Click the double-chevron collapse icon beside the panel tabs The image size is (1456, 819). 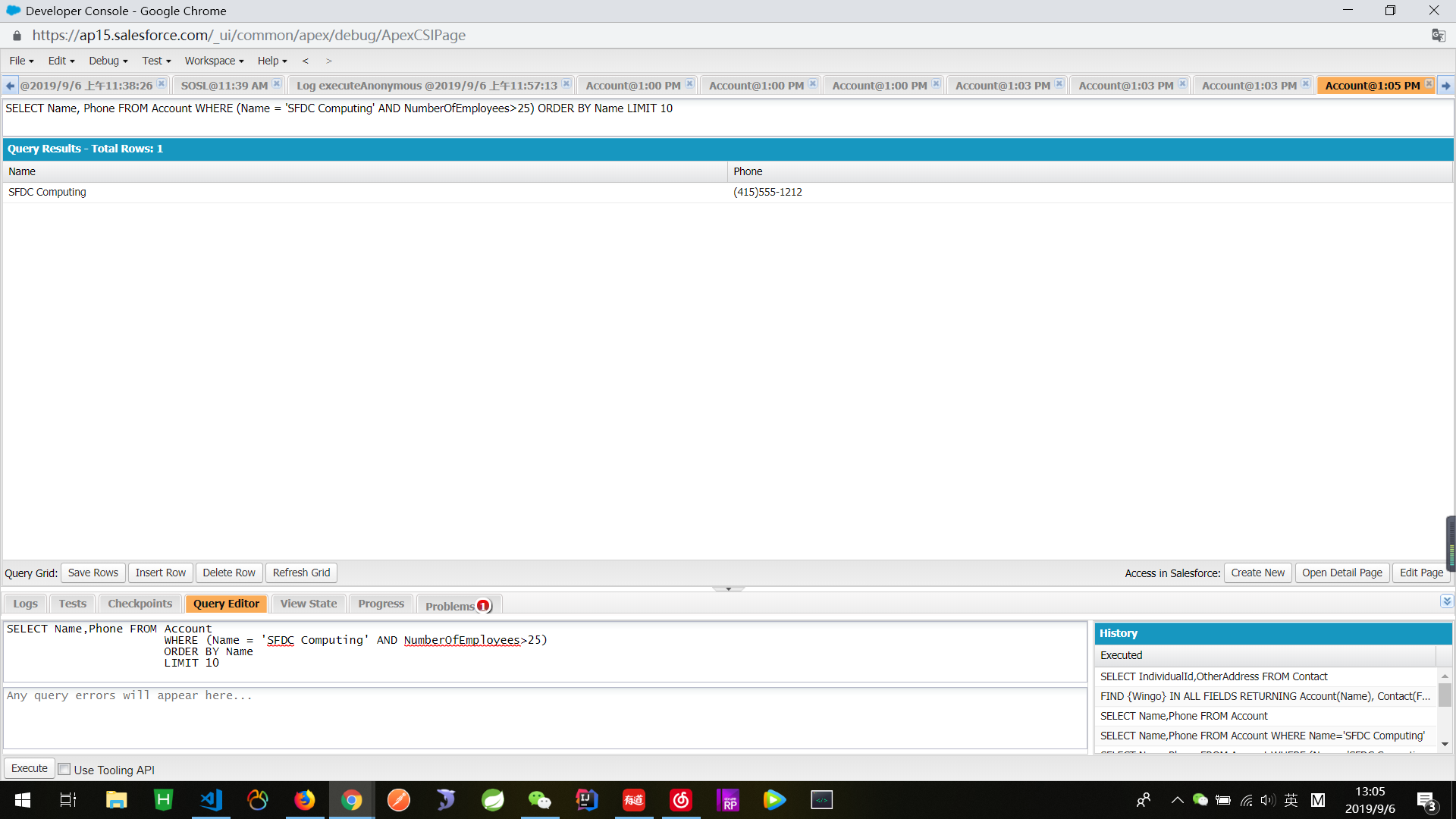click(1447, 601)
